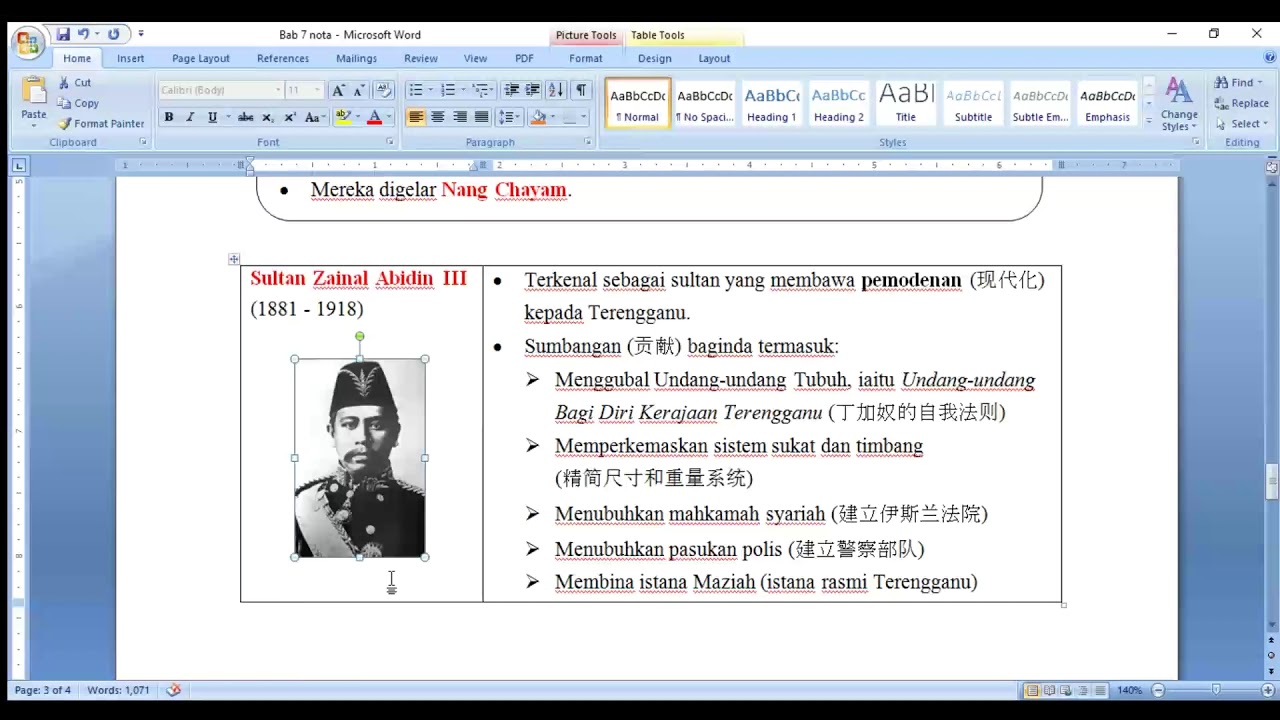
Task: Click the Save icon in Quick Access toolbar
Action: point(63,34)
